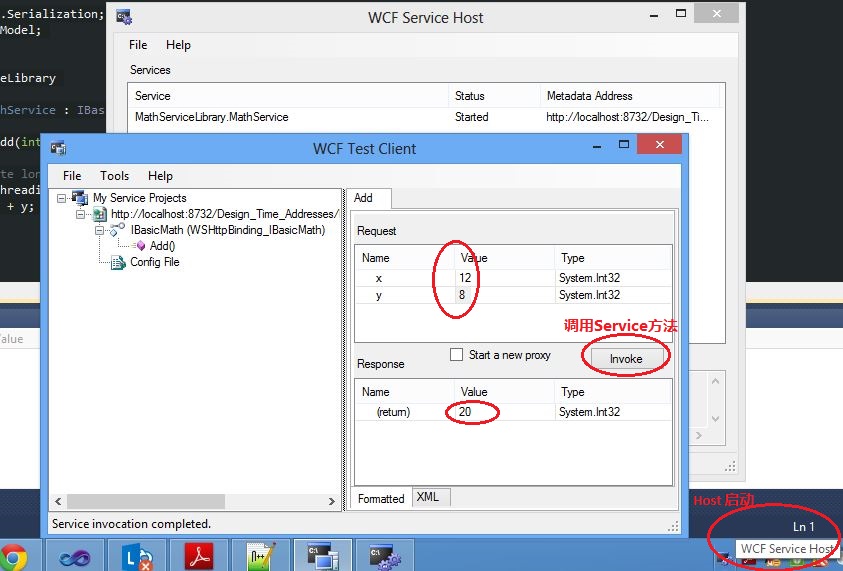Open Notepad++ from the taskbar
843x571 pixels.
(261, 556)
